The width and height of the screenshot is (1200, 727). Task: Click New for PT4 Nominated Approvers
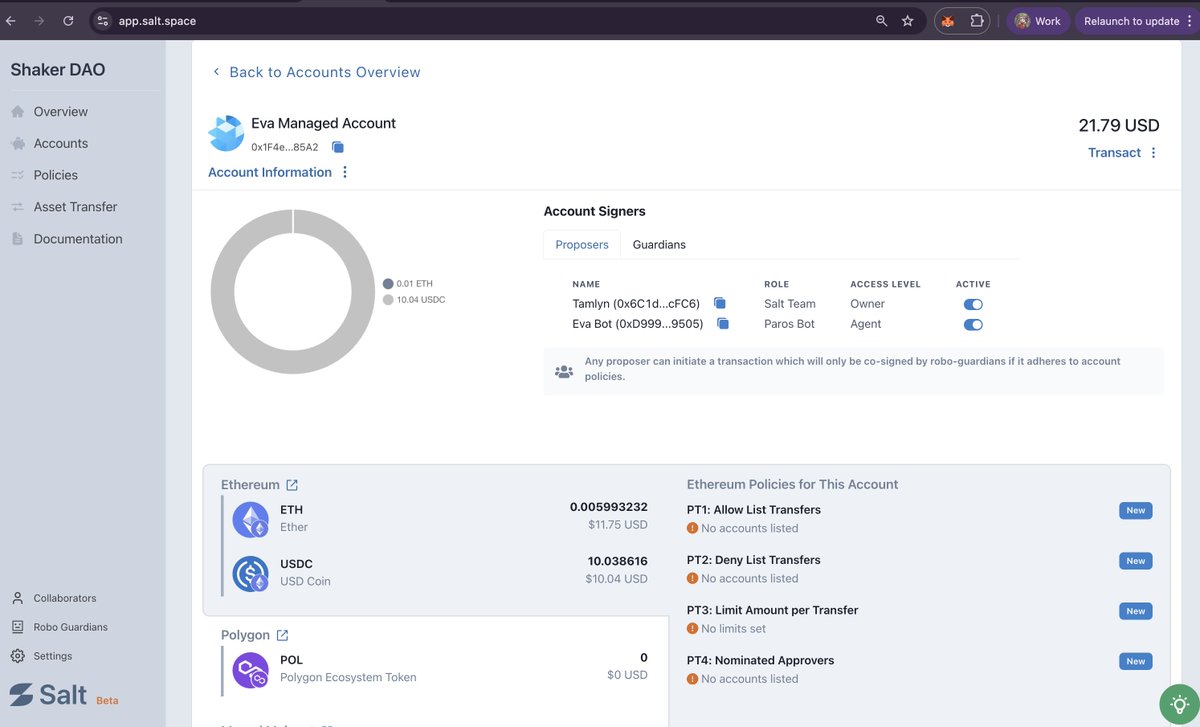(1136, 661)
